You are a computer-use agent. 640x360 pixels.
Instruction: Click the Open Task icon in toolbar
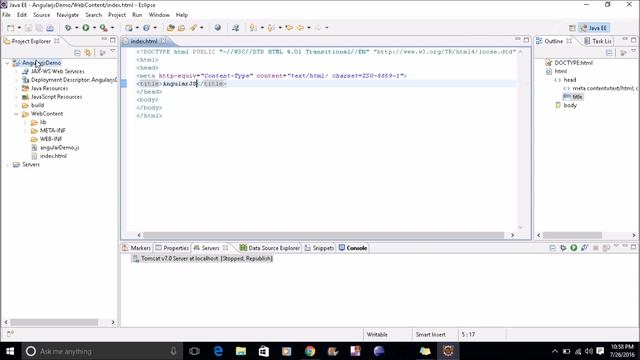coord(181,28)
